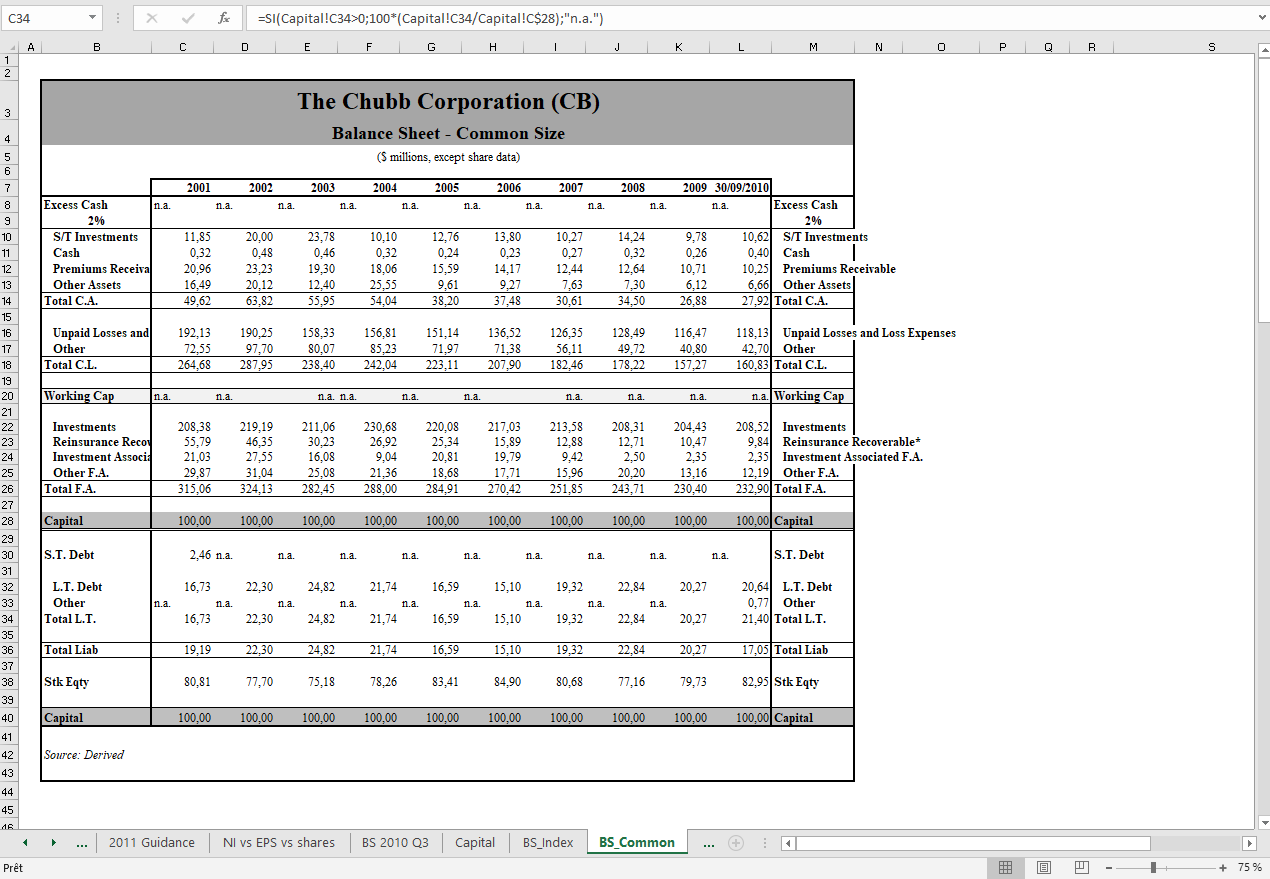The image size is (1270, 879).
Task: Click the 2001 year column heading
Action: (x=199, y=188)
